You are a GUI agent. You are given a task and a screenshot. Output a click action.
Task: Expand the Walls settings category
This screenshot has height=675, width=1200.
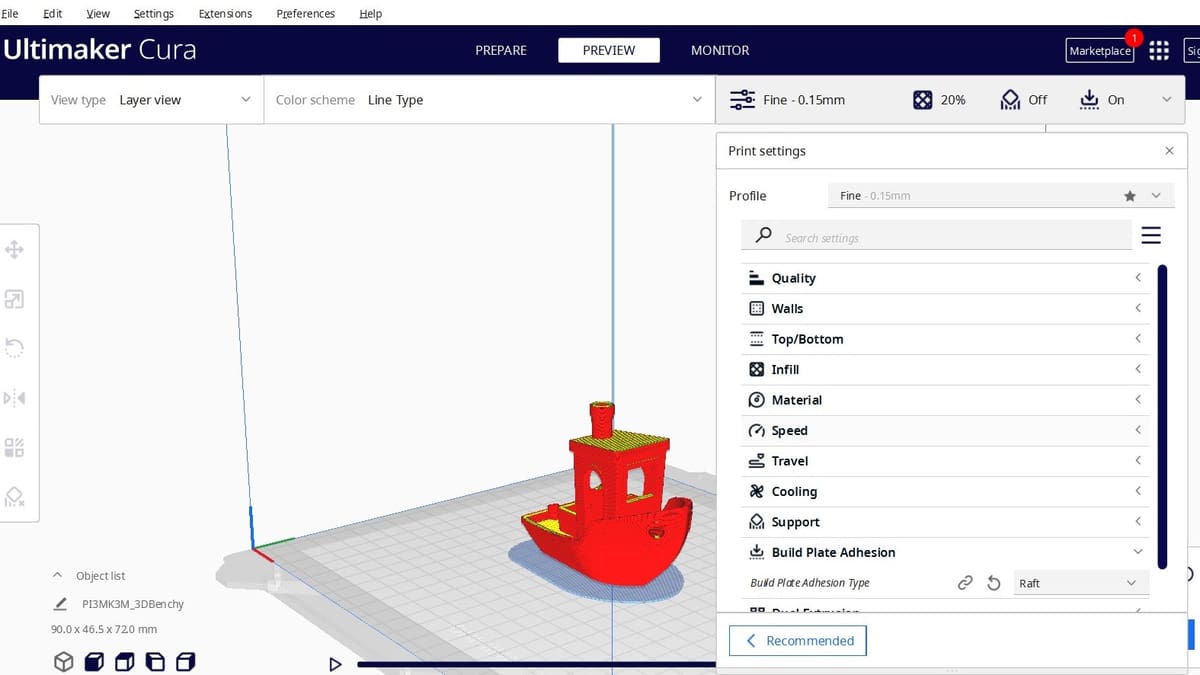click(945, 309)
